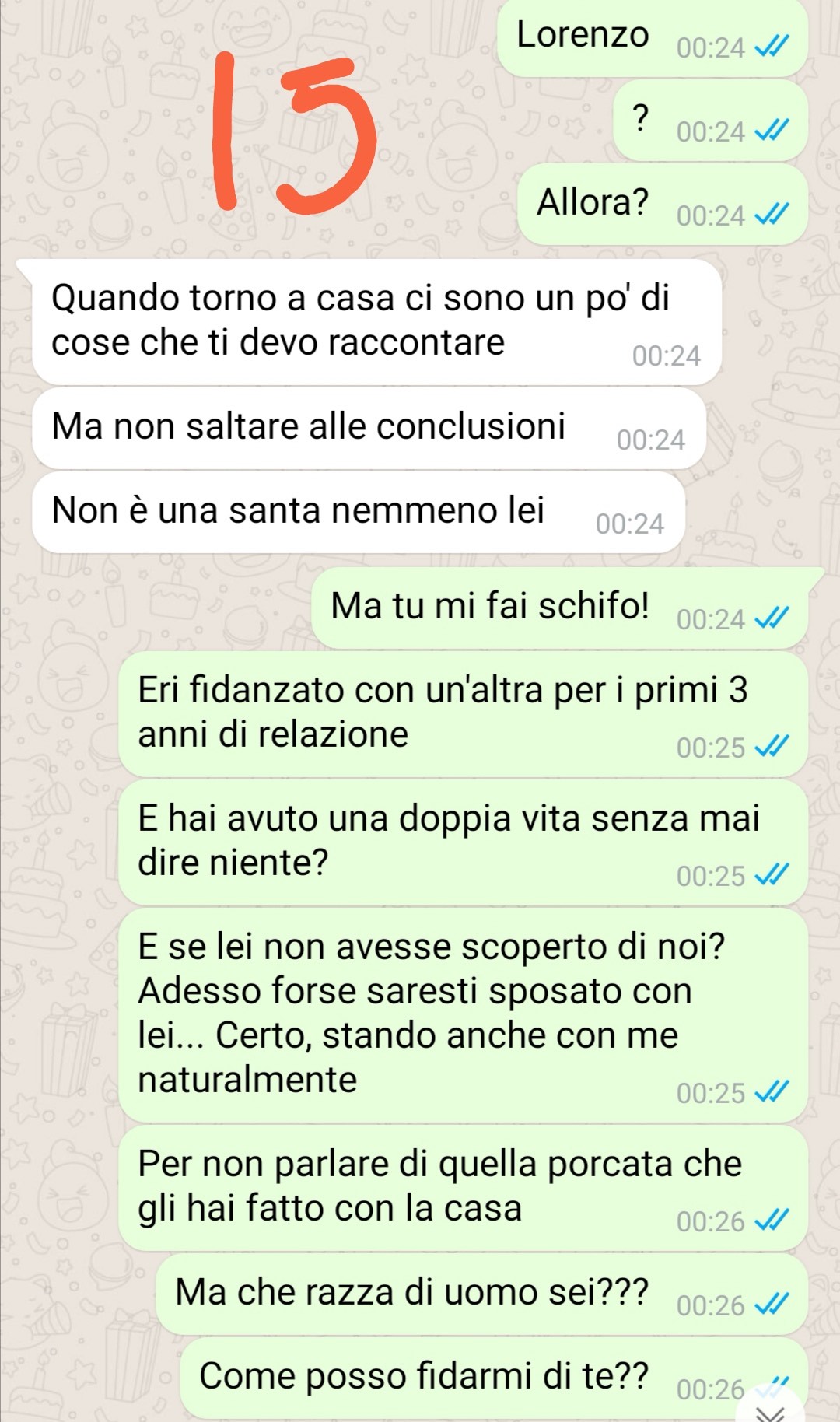This screenshot has width=840, height=1422.
Task: Select the 'Lorenzo' message bubble
Action: tap(652, 38)
